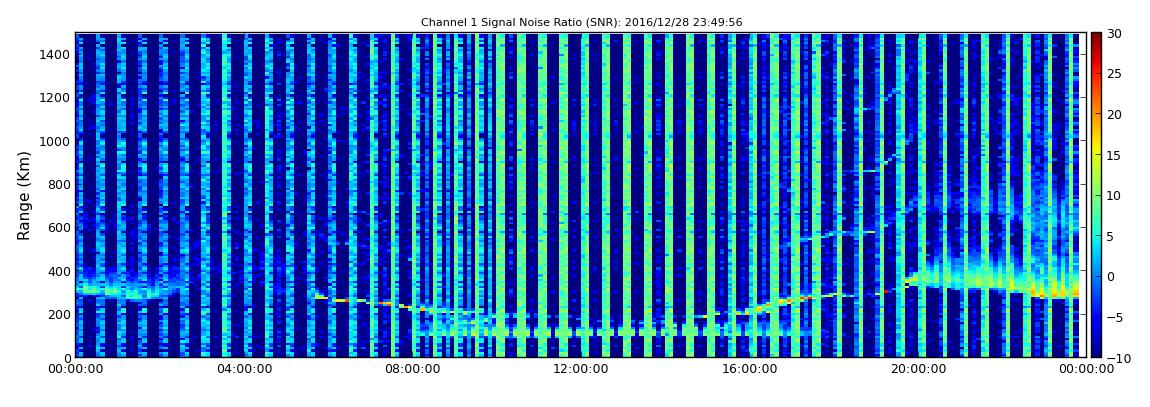Click the colorbar value 20
1150x407 pixels.
[1115, 114]
